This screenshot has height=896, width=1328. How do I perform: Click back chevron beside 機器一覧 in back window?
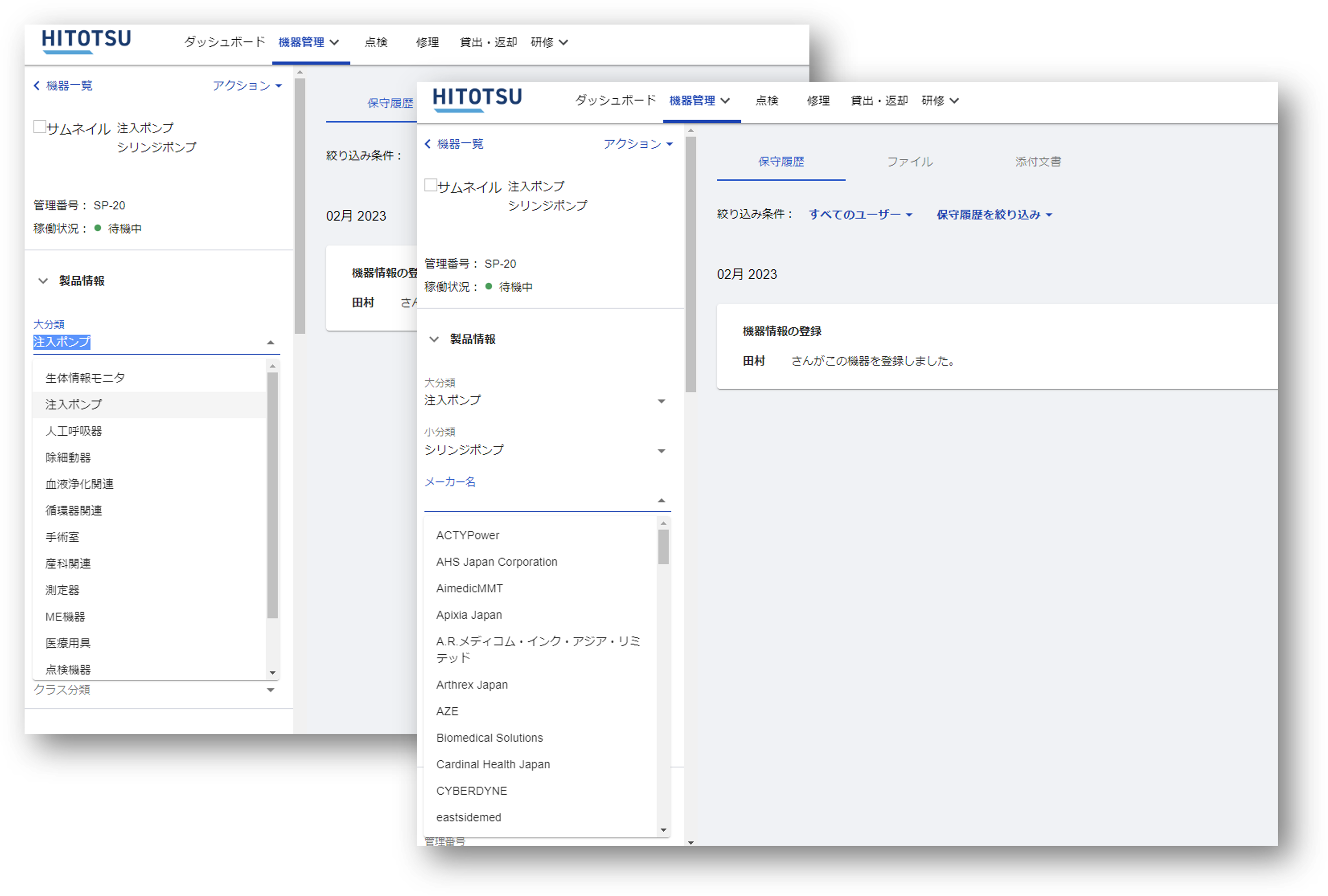(36, 86)
